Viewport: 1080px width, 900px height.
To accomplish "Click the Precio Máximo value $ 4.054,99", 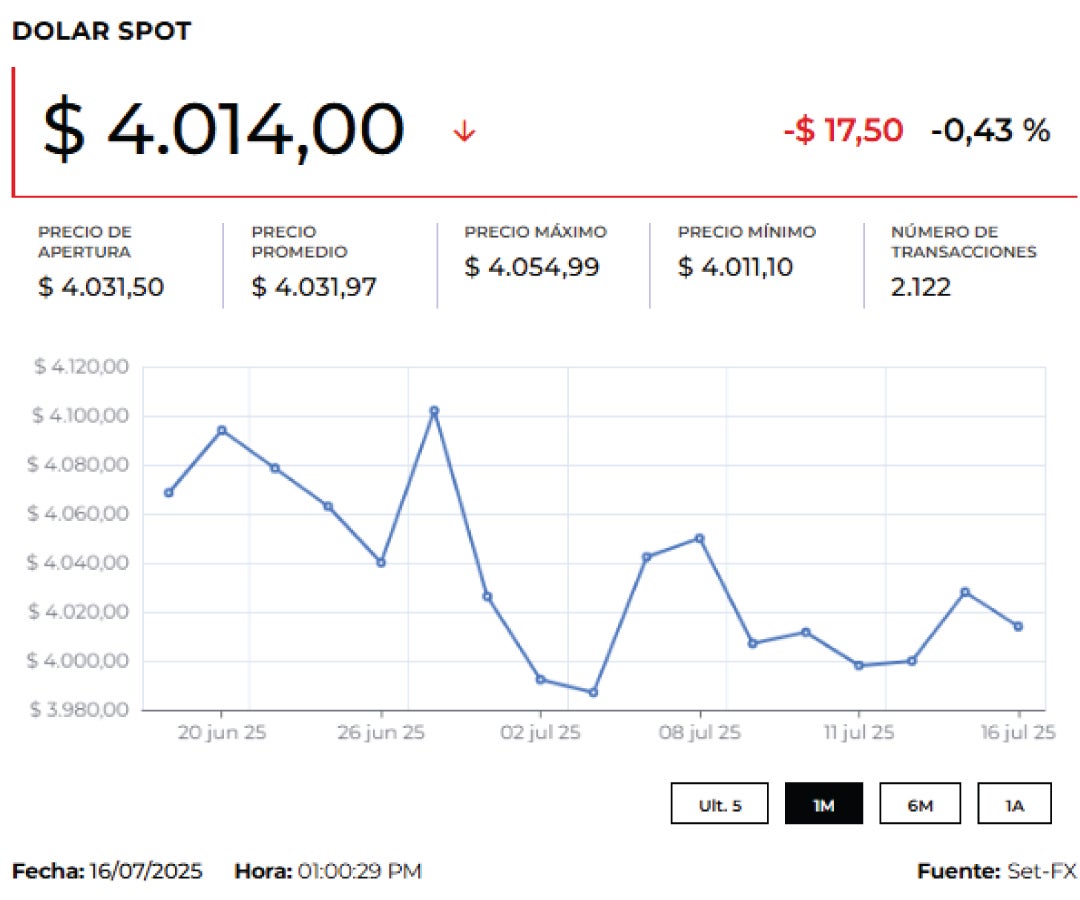I will [x=531, y=267].
